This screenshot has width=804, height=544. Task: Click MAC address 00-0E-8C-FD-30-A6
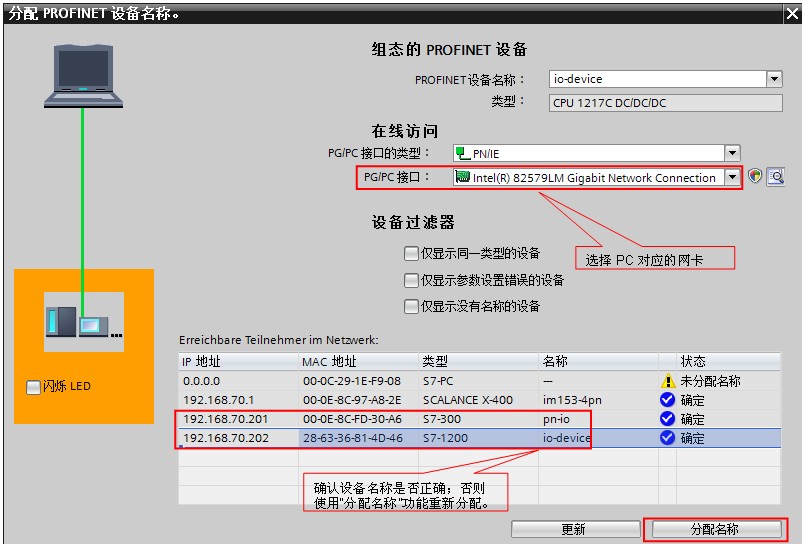352,419
